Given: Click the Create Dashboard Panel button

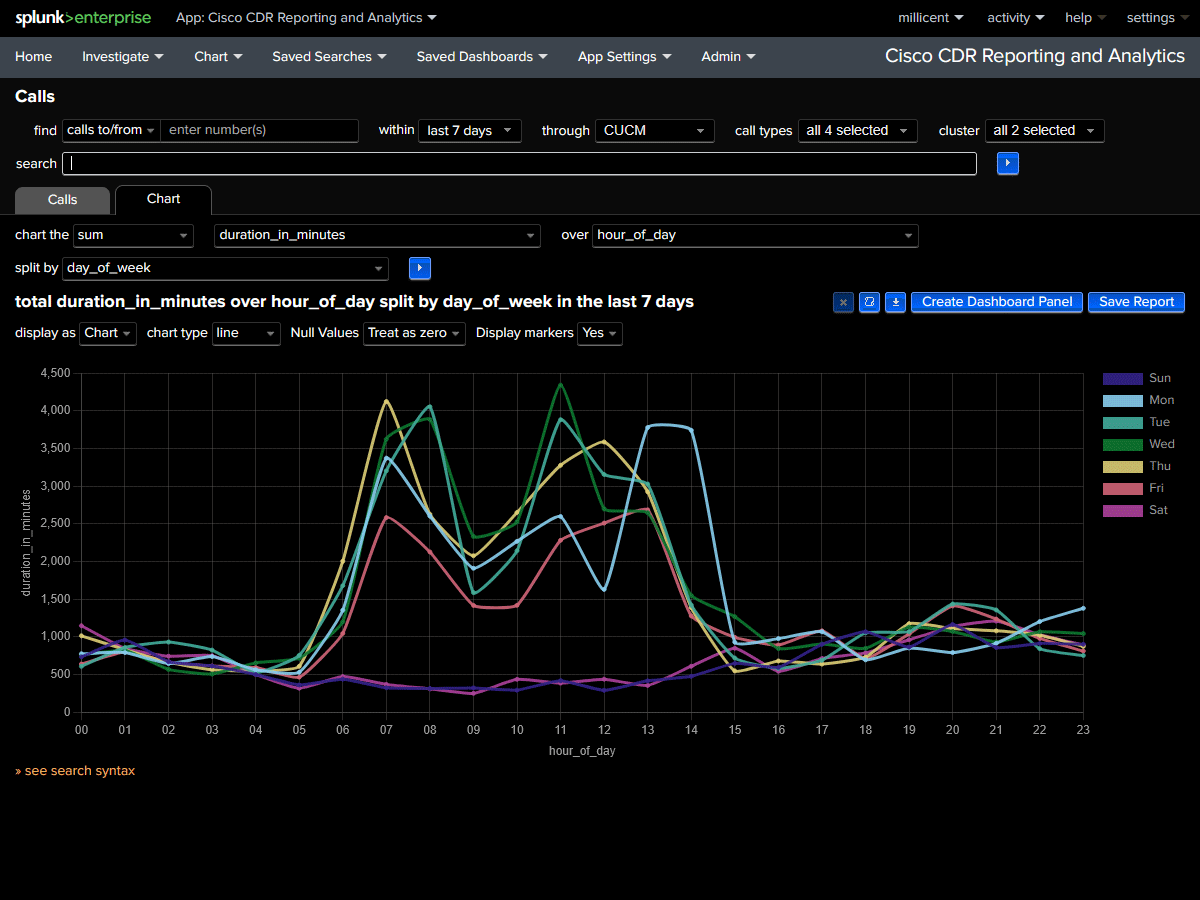Looking at the screenshot, I should pyautogui.click(x=996, y=302).
